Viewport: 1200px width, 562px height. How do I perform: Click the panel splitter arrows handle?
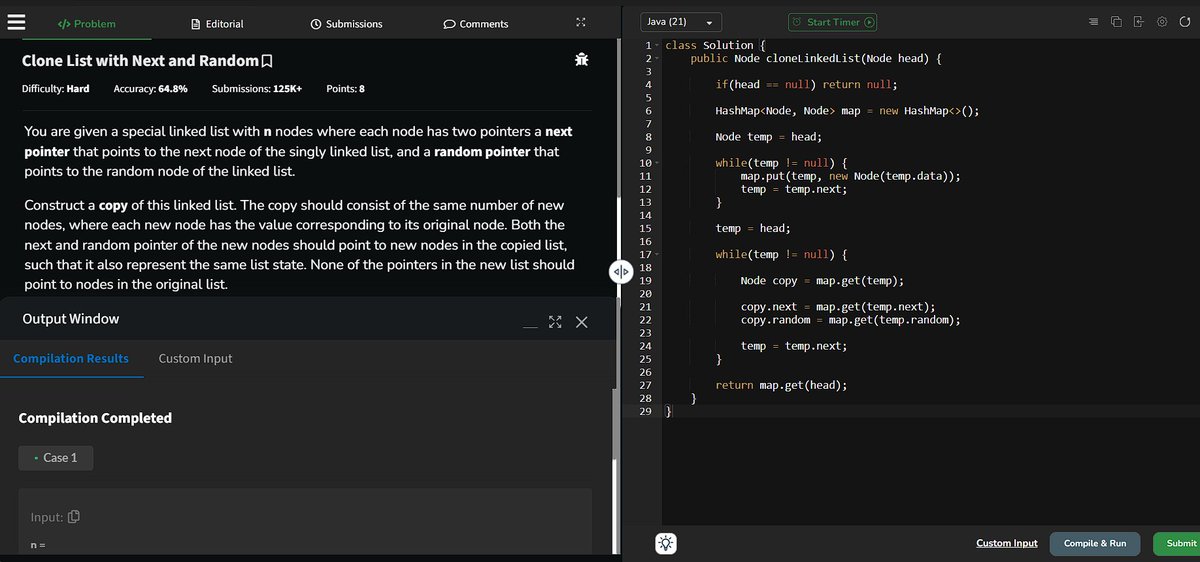tap(620, 271)
